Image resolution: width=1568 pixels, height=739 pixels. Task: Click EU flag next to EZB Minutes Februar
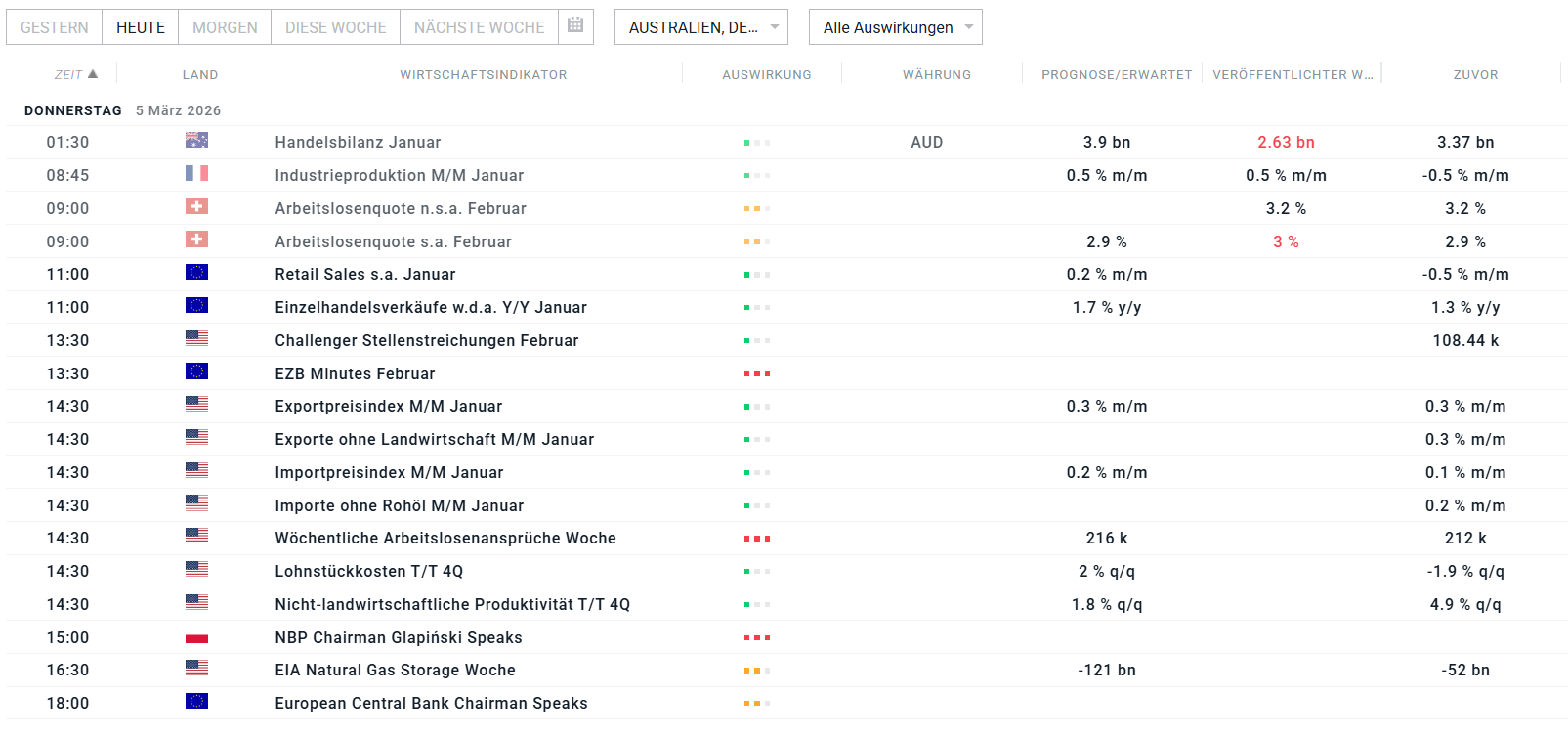coord(196,372)
